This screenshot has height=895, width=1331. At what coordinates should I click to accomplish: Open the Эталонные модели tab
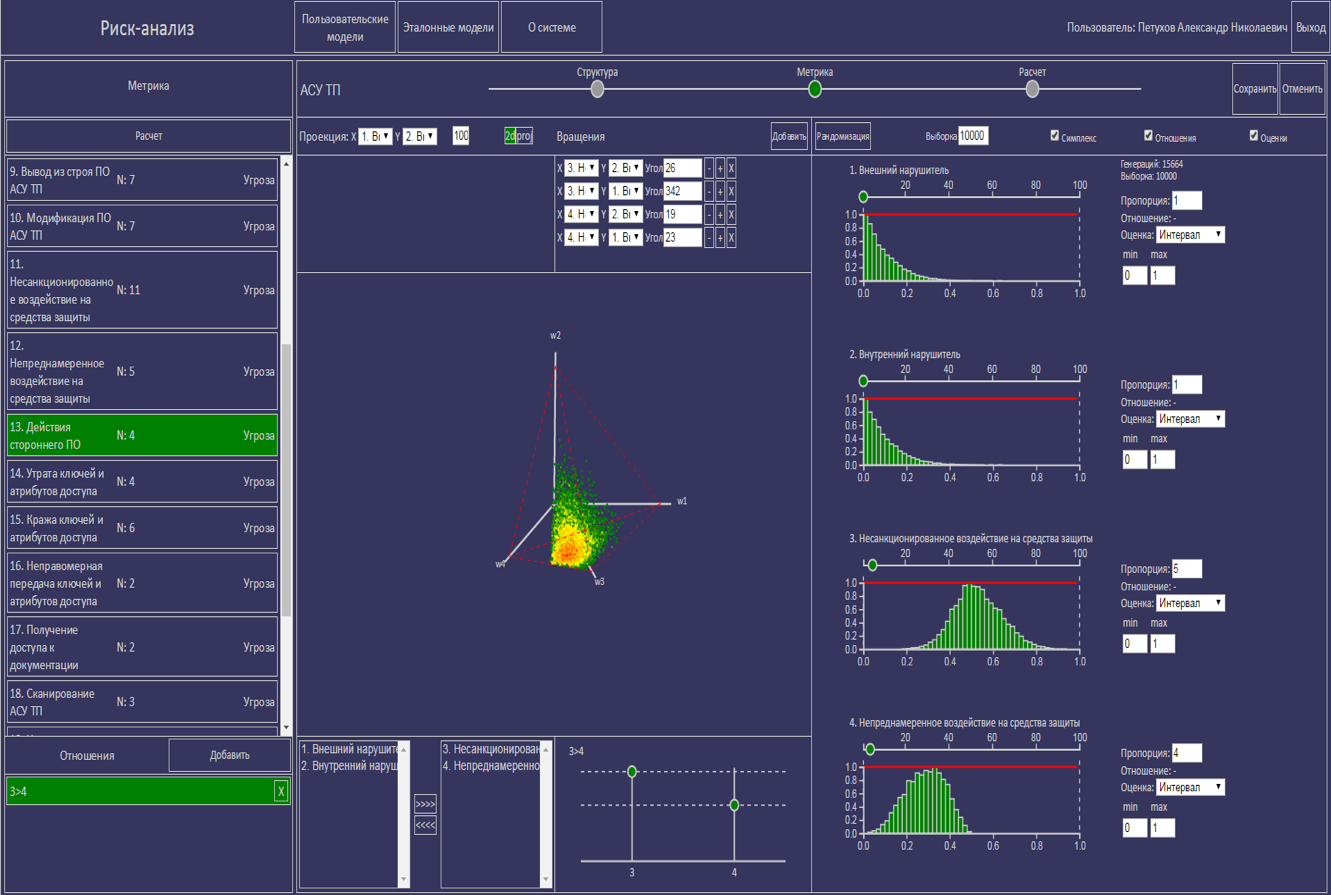448,28
